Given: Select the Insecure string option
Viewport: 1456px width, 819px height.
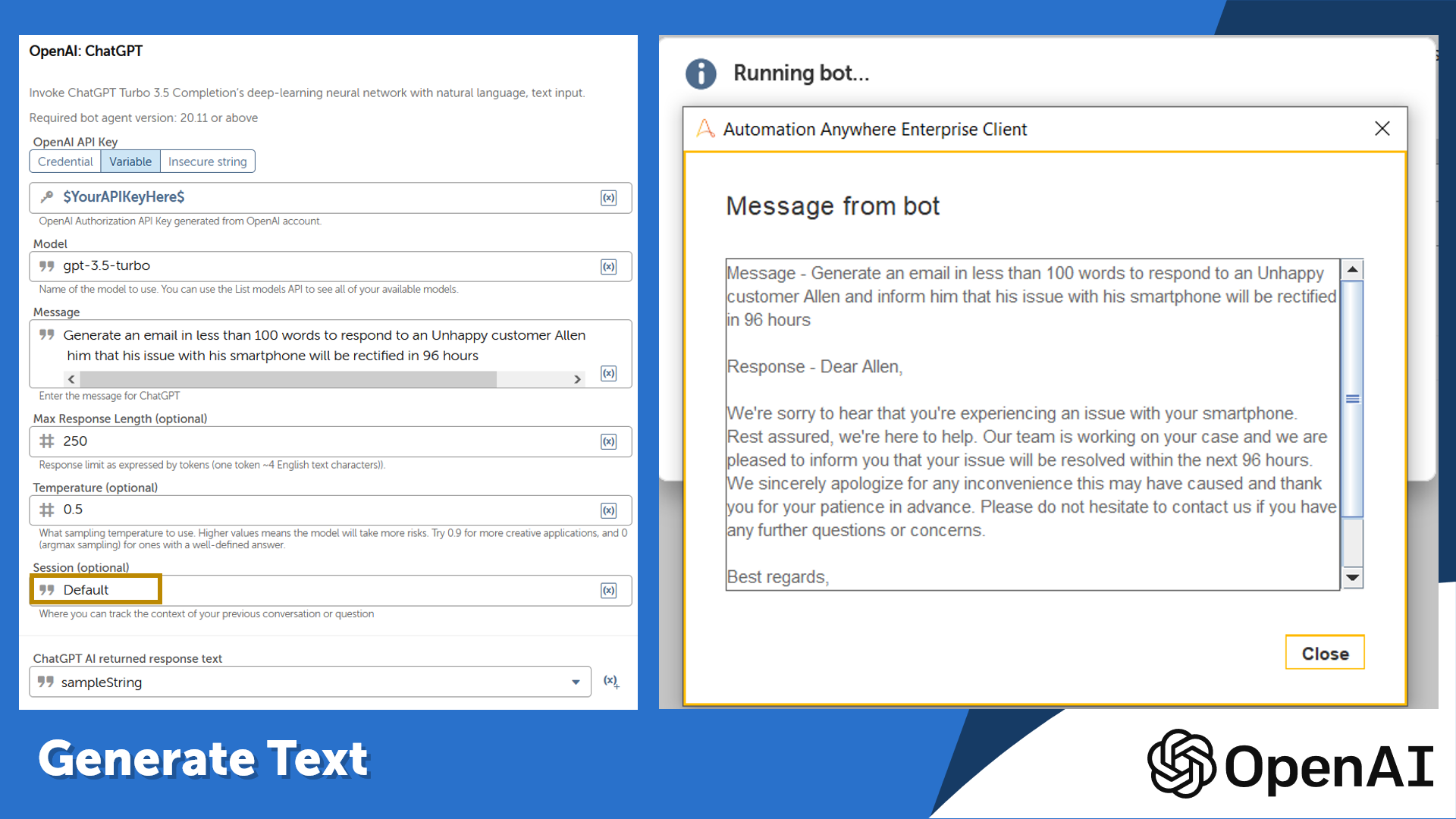Looking at the screenshot, I should (207, 162).
